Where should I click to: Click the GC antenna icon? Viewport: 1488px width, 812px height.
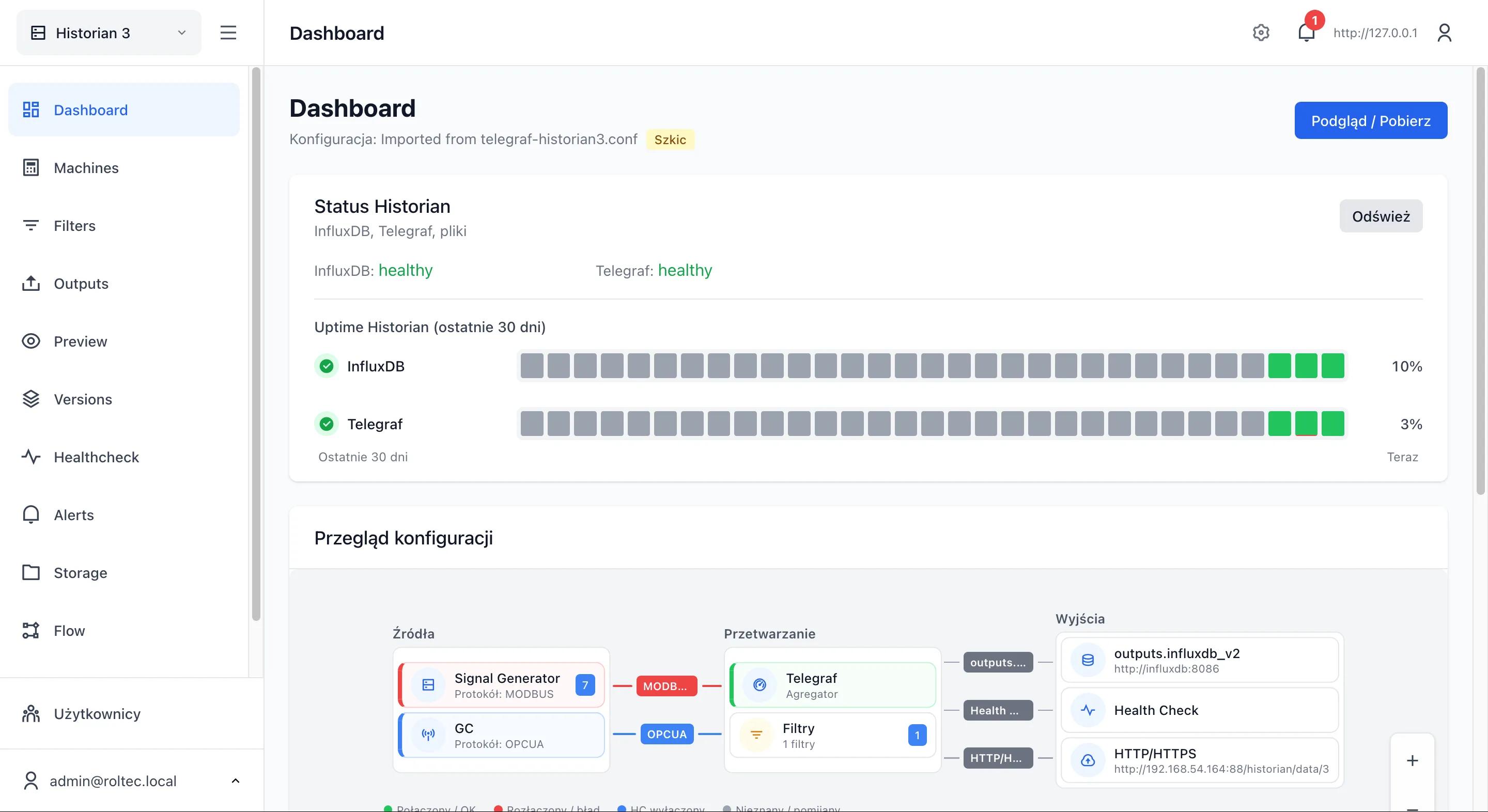point(428,735)
